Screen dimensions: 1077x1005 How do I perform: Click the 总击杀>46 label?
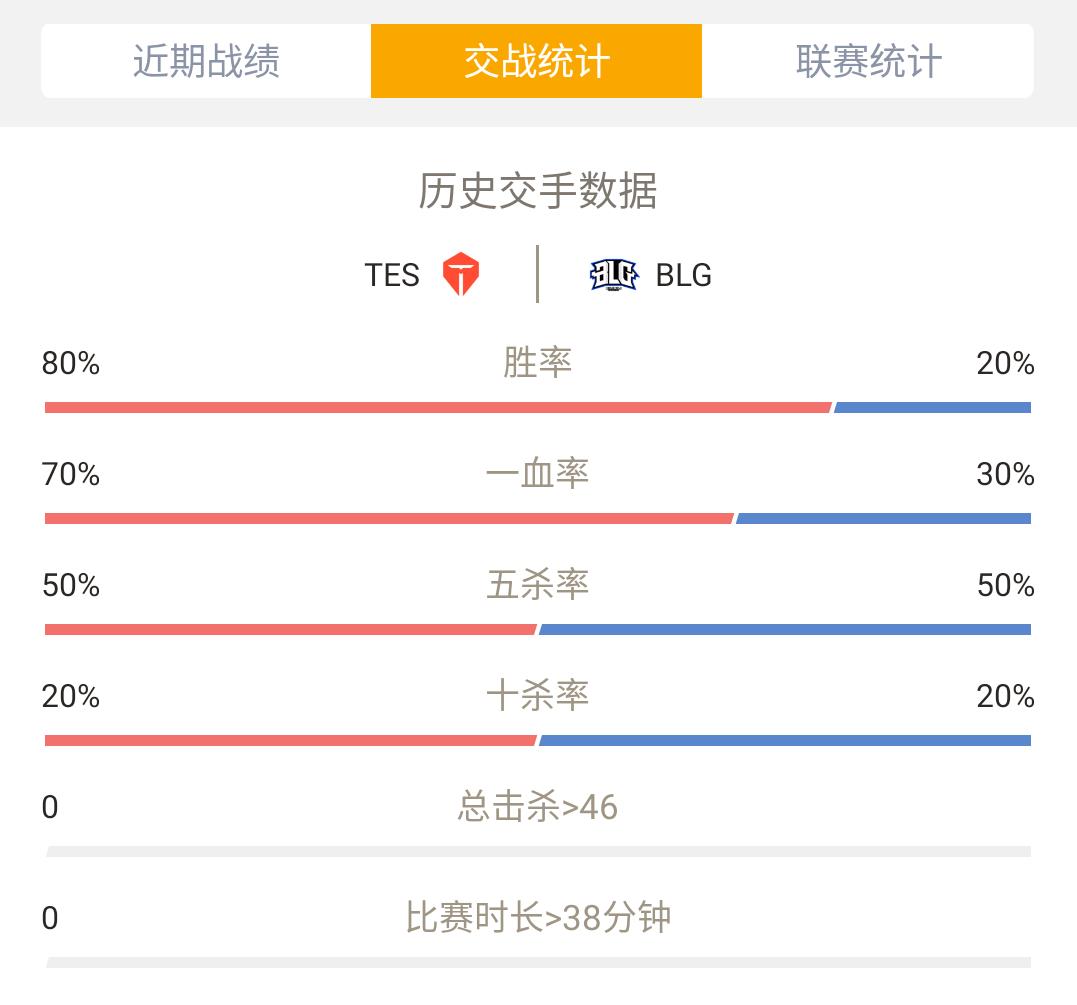pos(538,806)
